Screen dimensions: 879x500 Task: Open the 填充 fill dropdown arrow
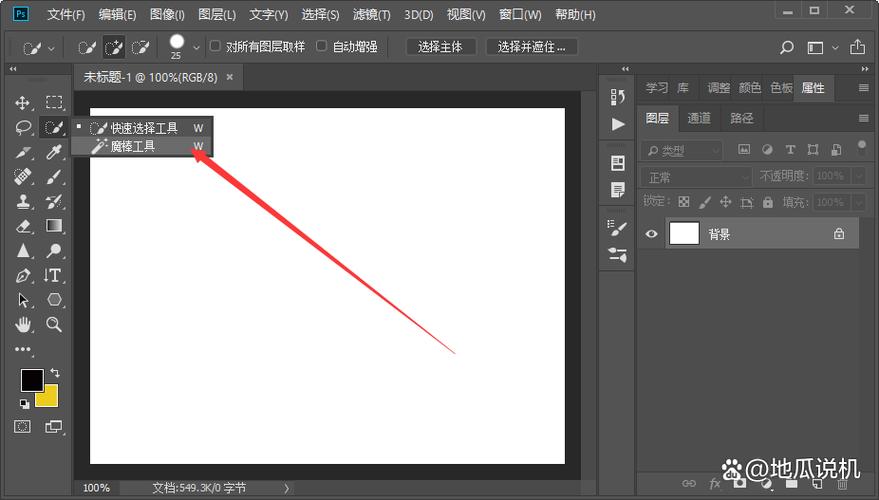tap(859, 202)
